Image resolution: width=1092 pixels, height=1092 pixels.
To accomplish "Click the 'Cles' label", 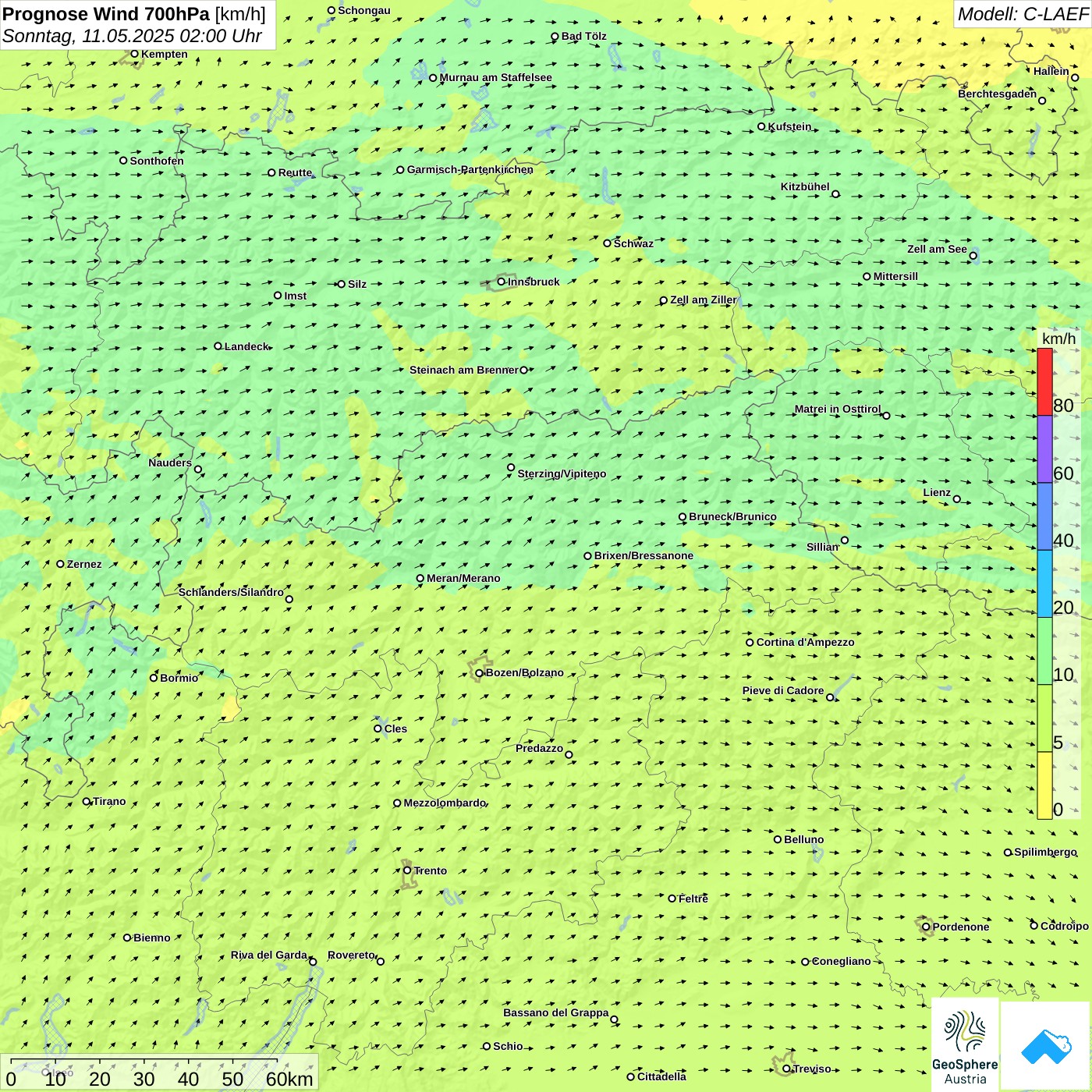I will [x=395, y=729].
